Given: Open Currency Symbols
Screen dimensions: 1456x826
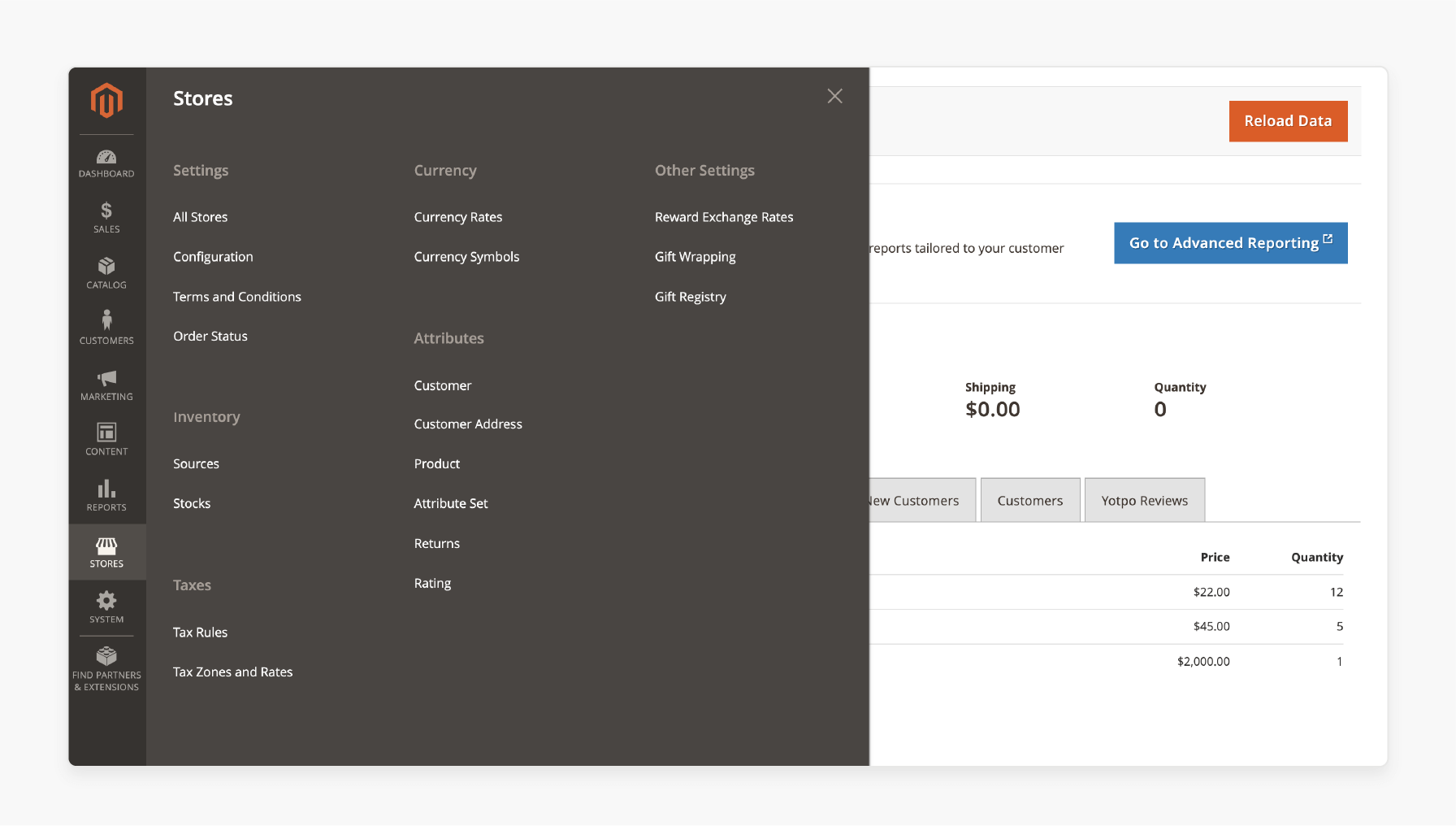Looking at the screenshot, I should click(x=466, y=257).
